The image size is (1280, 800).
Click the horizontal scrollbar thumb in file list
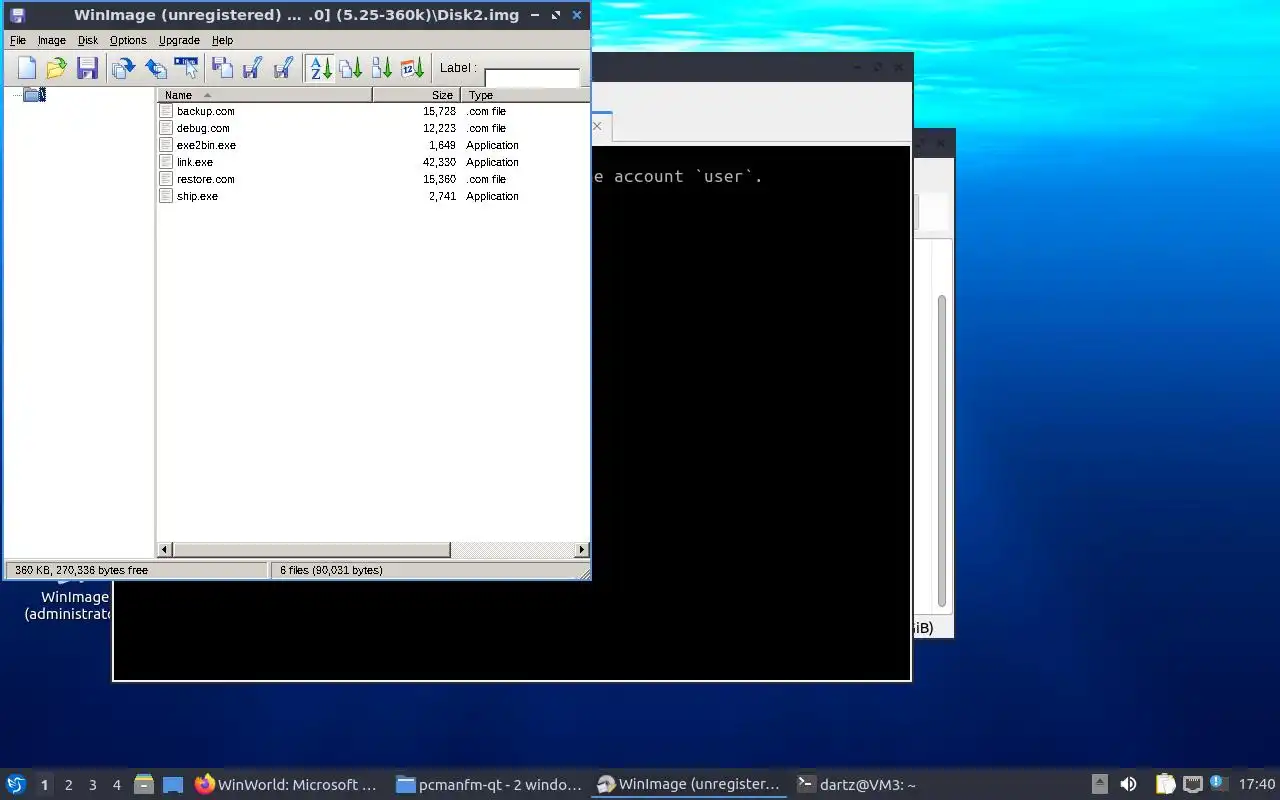pyautogui.click(x=312, y=550)
